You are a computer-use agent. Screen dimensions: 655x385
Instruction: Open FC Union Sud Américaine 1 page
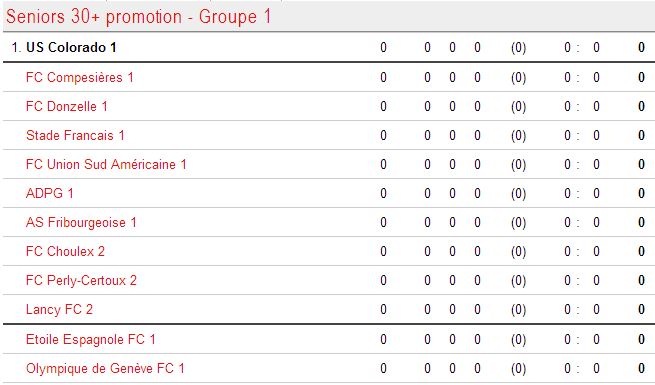[106, 165]
